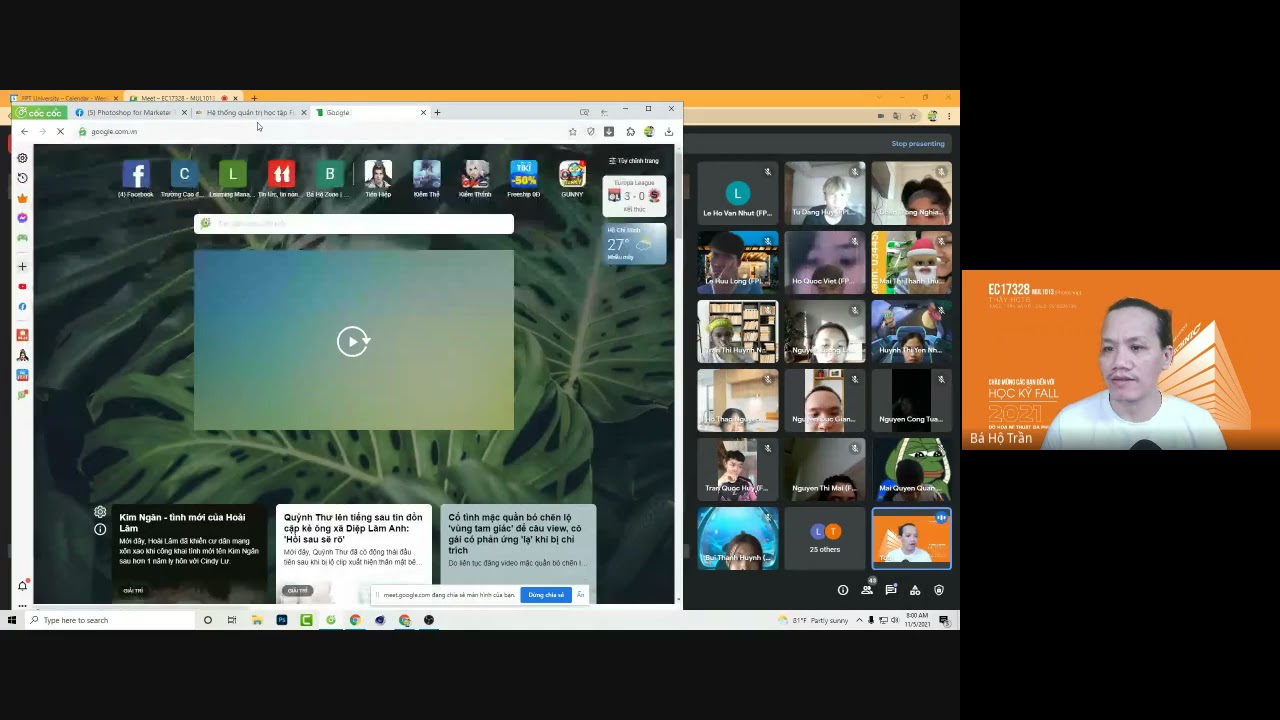
Task: Click the google.com.vn address bar
Action: point(320,132)
